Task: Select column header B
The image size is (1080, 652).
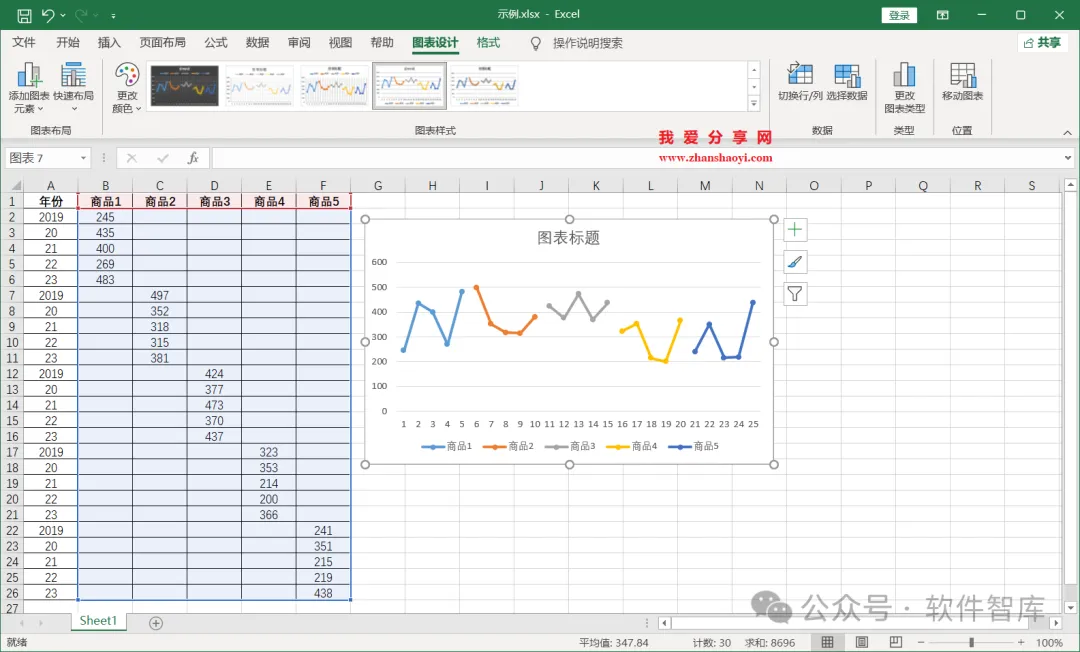Action: pyautogui.click(x=105, y=185)
